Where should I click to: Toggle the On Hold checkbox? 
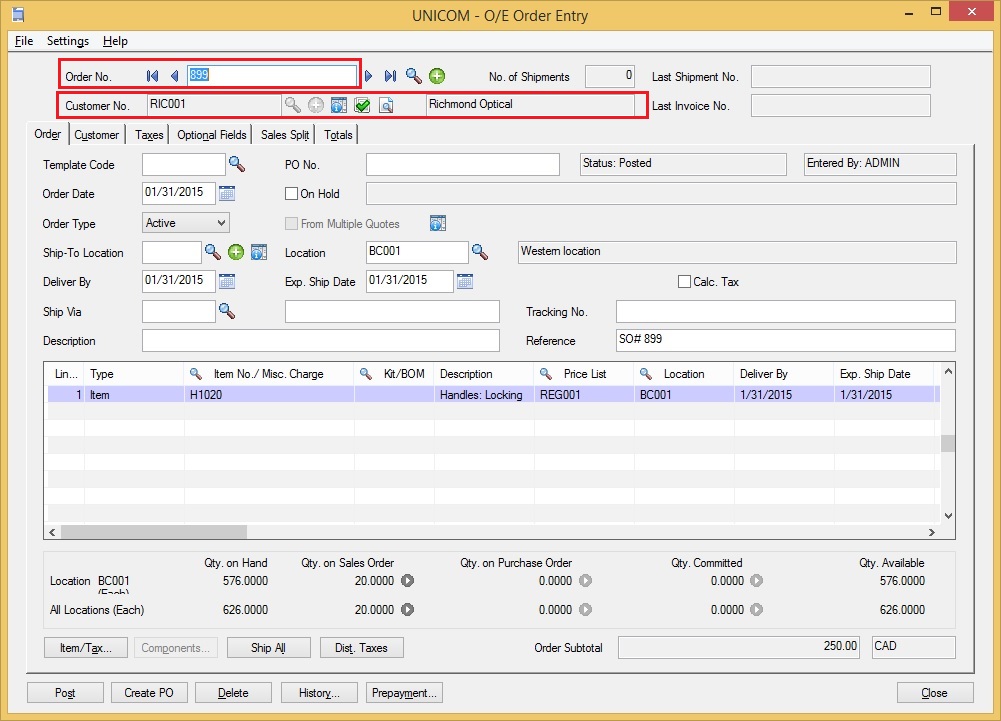(292, 194)
